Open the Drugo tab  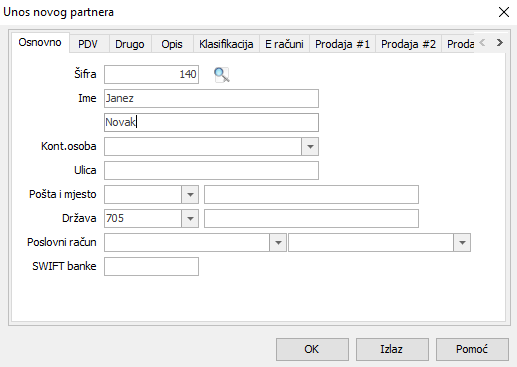130,44
